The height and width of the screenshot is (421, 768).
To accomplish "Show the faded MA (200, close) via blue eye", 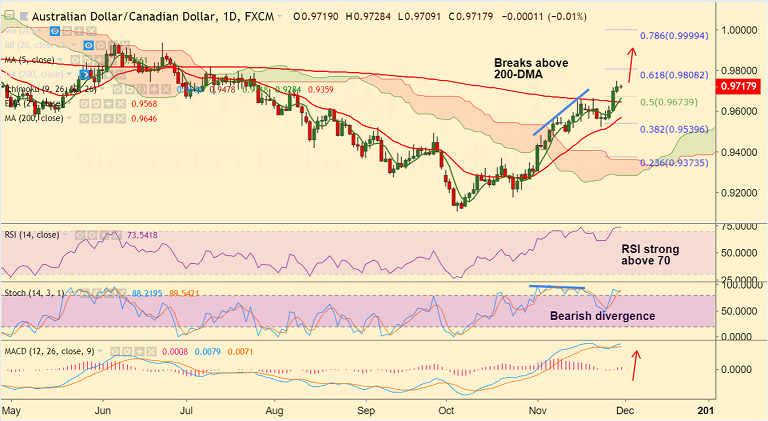I will [84, 74].
